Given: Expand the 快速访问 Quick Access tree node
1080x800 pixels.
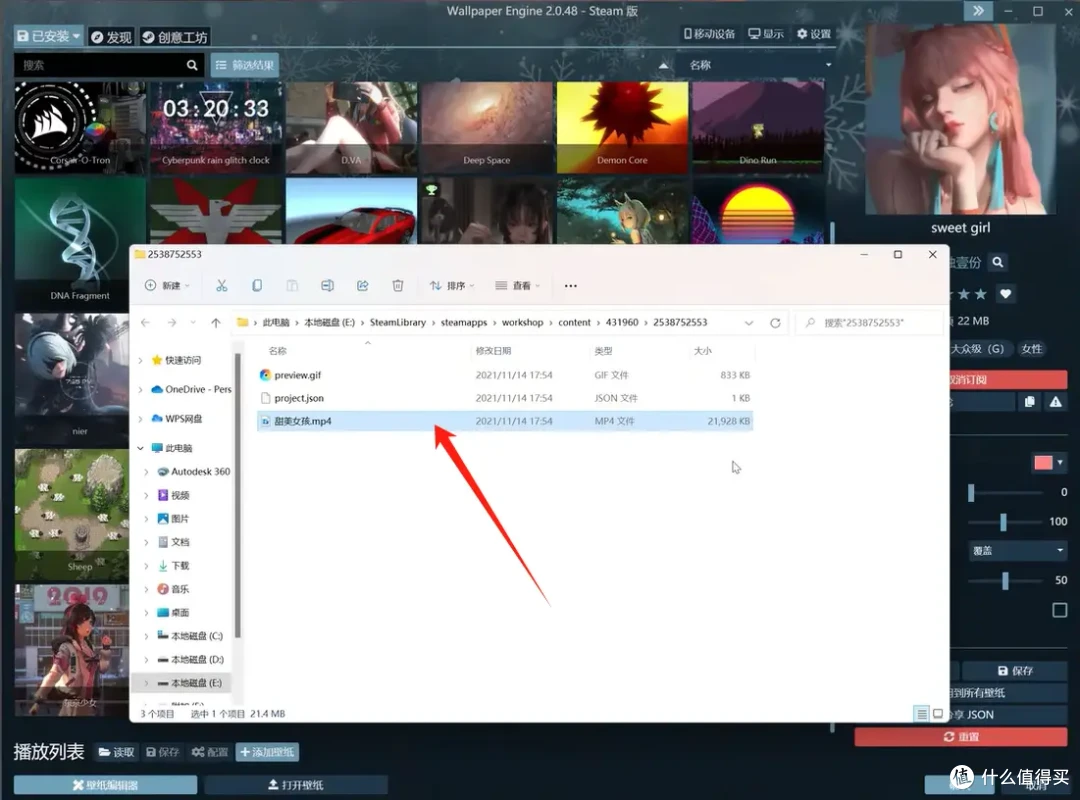Looking at the screenshot, I should [141, 360].
